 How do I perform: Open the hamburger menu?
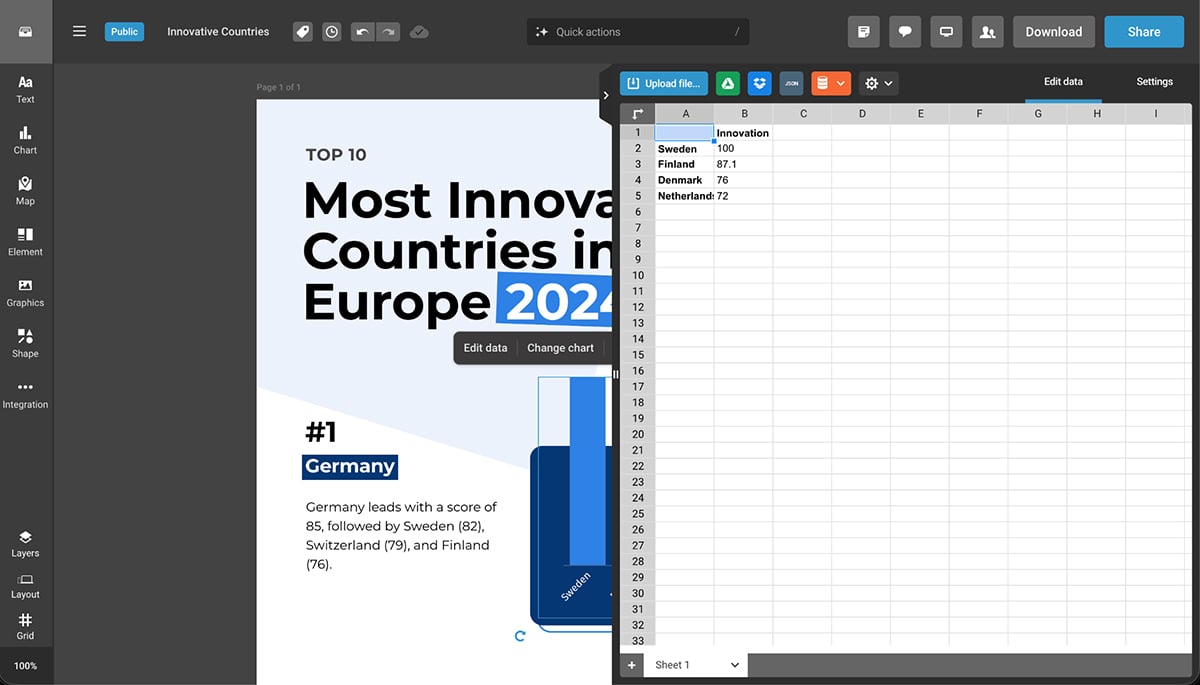coord(79,31)
